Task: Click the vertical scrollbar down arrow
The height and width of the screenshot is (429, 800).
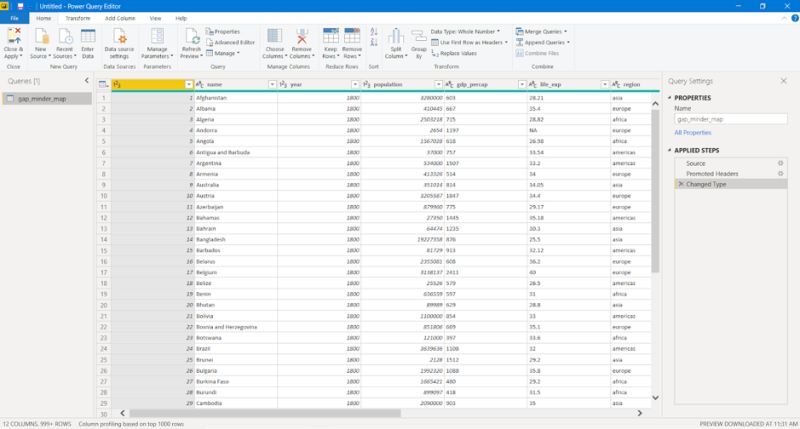Action: pos(656,398)
